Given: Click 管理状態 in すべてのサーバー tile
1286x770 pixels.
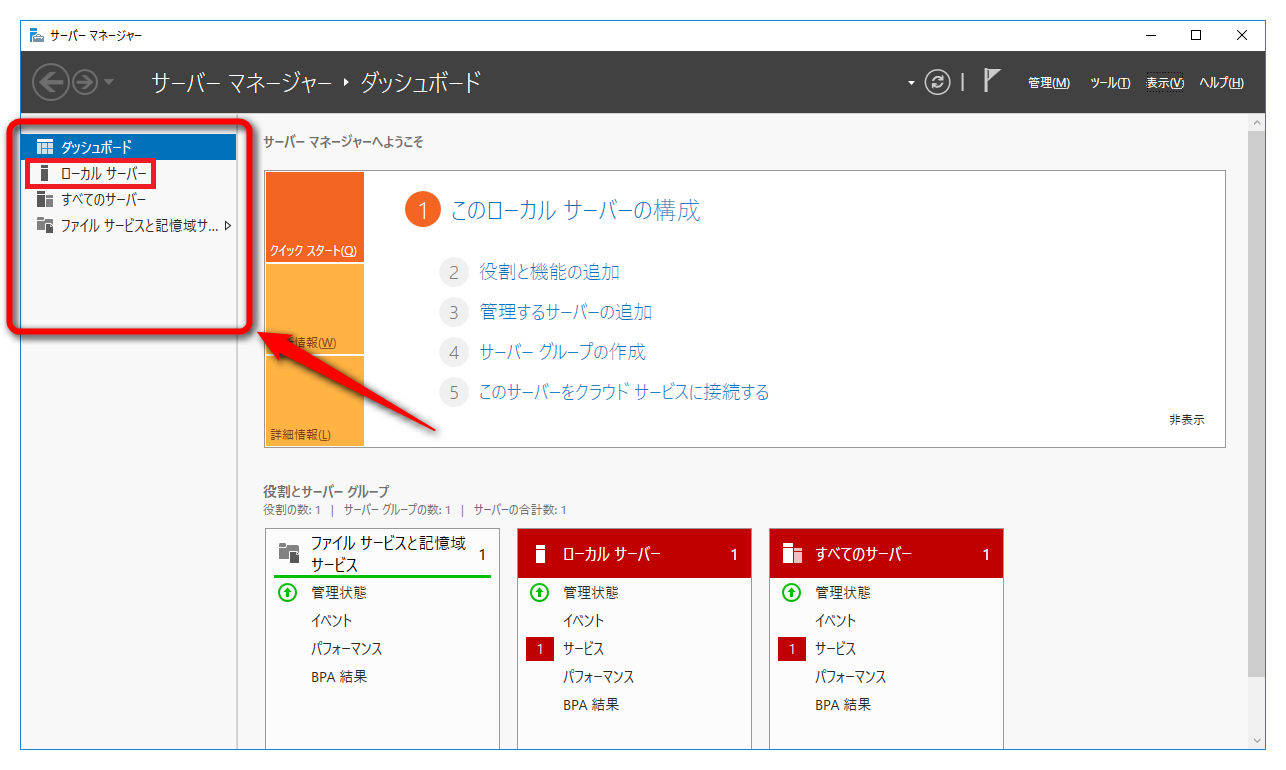Looking at the screenshot, I should [843, 592].
